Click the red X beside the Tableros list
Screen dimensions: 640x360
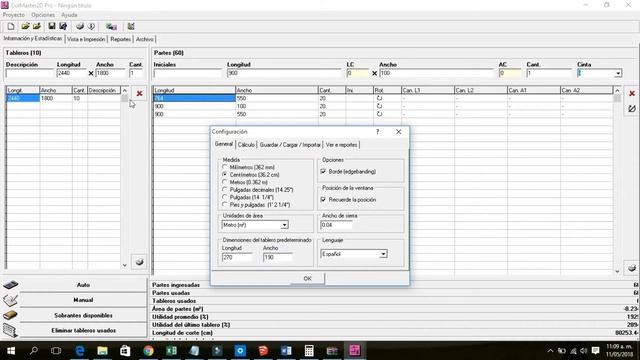pos(139,93)
